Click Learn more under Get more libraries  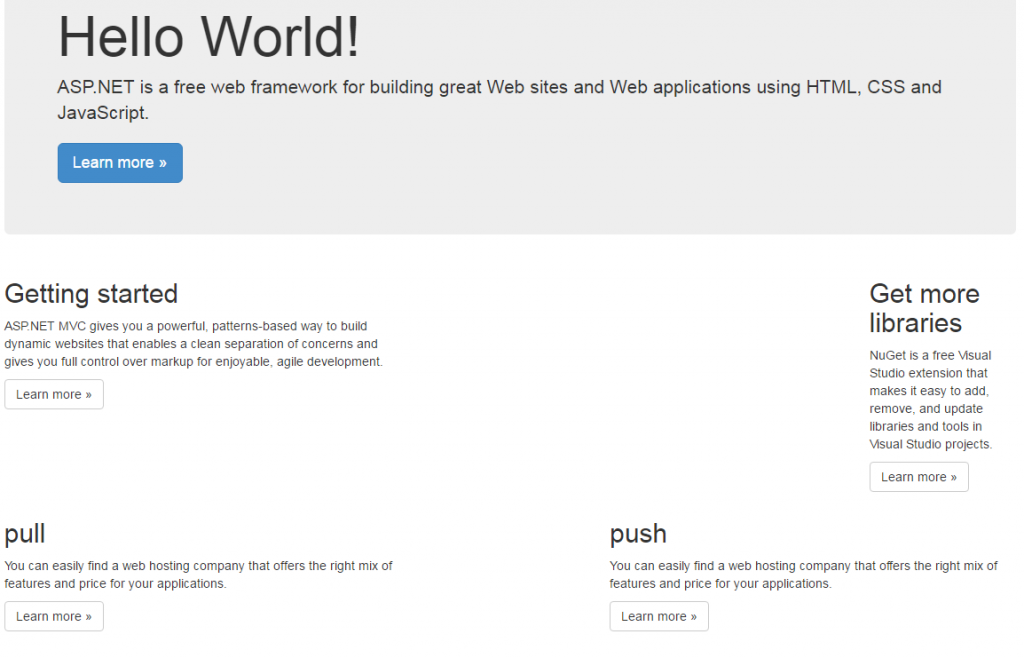[919, 477]
